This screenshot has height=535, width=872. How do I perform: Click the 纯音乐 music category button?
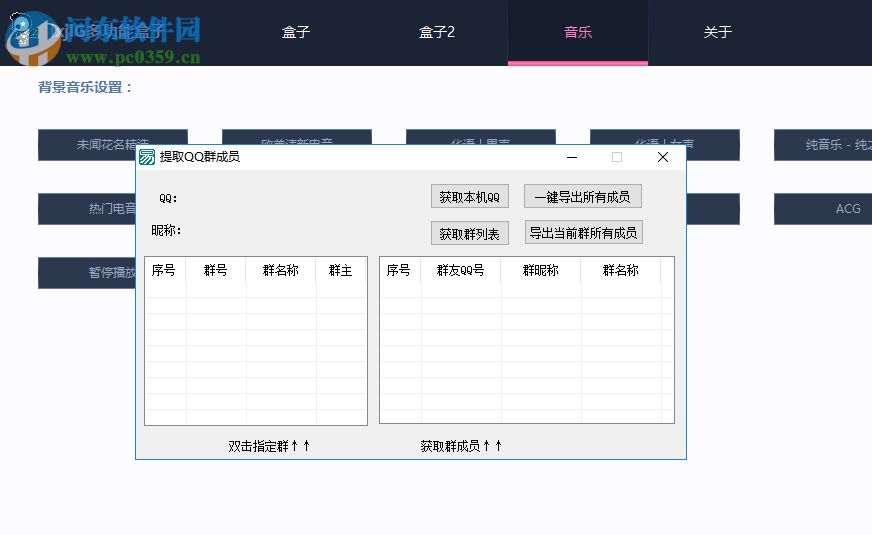[x=823, y=145]
